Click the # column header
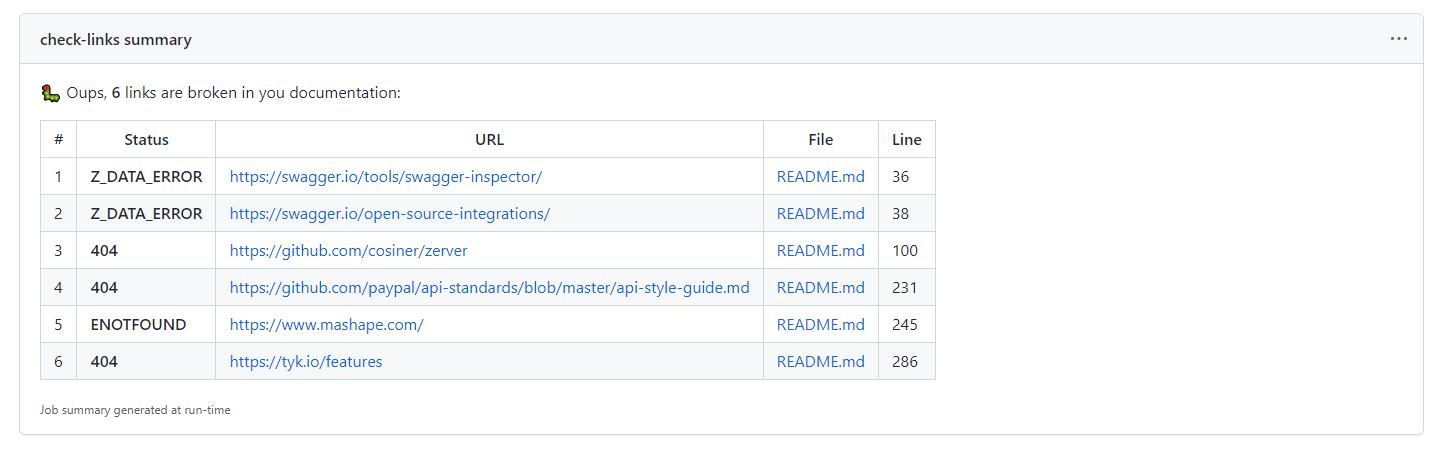This screenshot has width=1435, height=476. pyautogui.click(x=58, y=140)
